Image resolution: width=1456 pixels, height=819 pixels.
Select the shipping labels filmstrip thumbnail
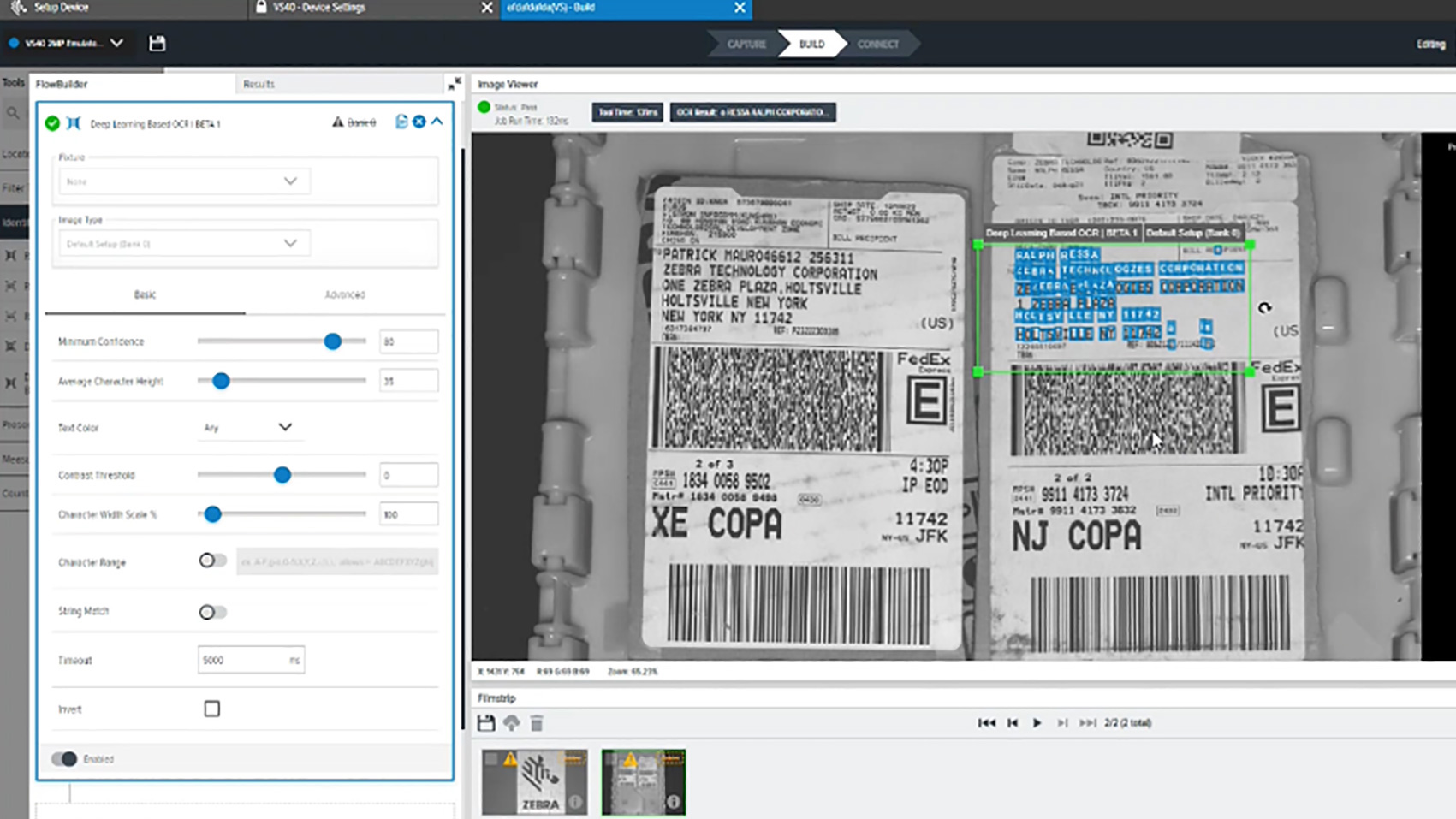coord(644,782)
